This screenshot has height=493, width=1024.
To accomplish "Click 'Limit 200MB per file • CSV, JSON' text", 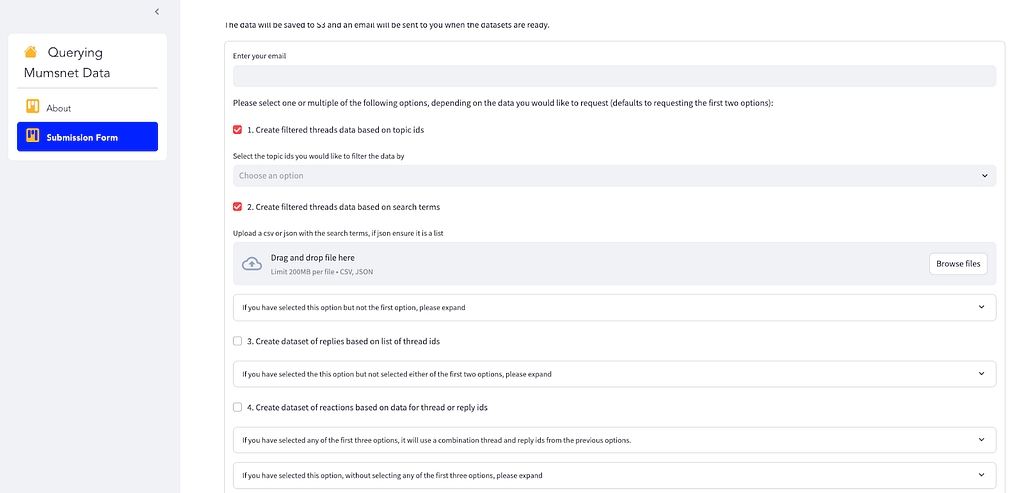I will coord(322,272).
